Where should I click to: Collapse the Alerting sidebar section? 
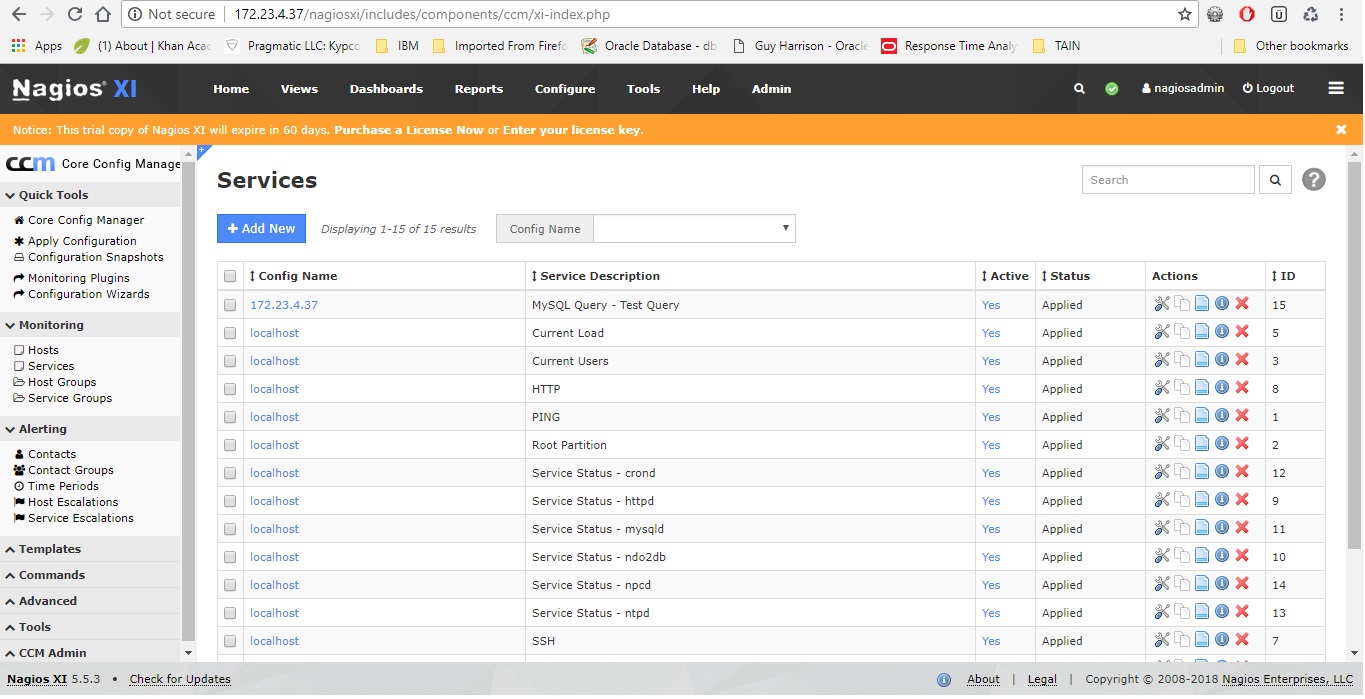pos(90,429)
